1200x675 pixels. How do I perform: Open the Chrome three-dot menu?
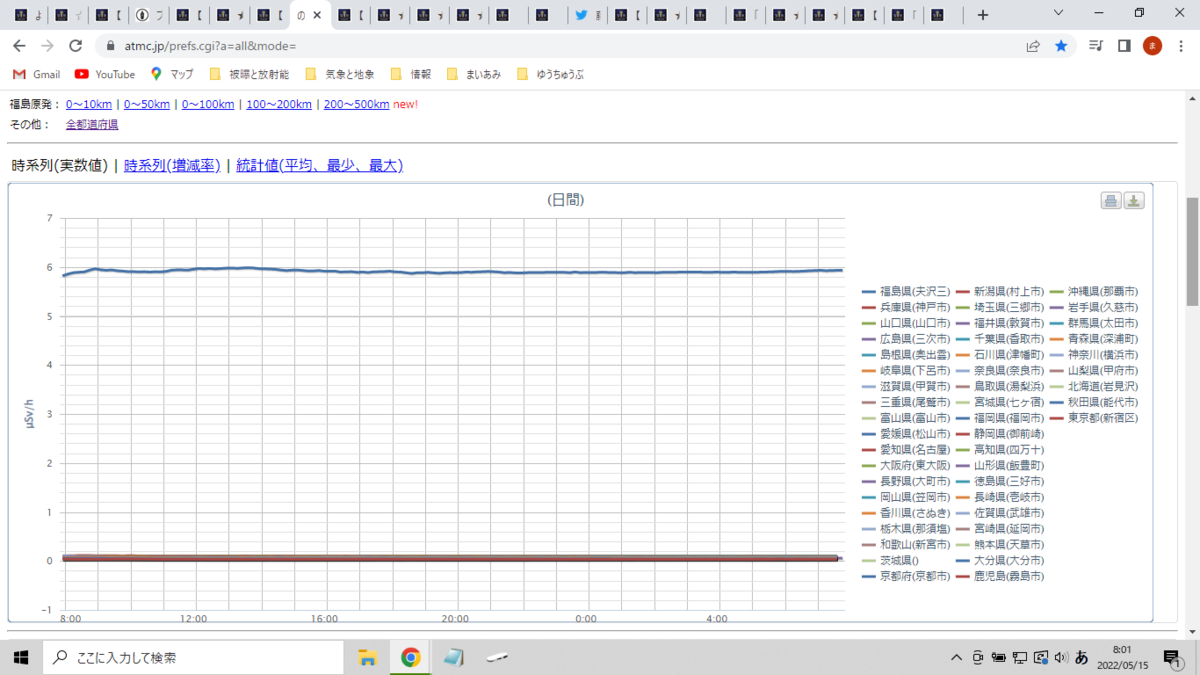pyautogui.click(x=1180, y=46)
